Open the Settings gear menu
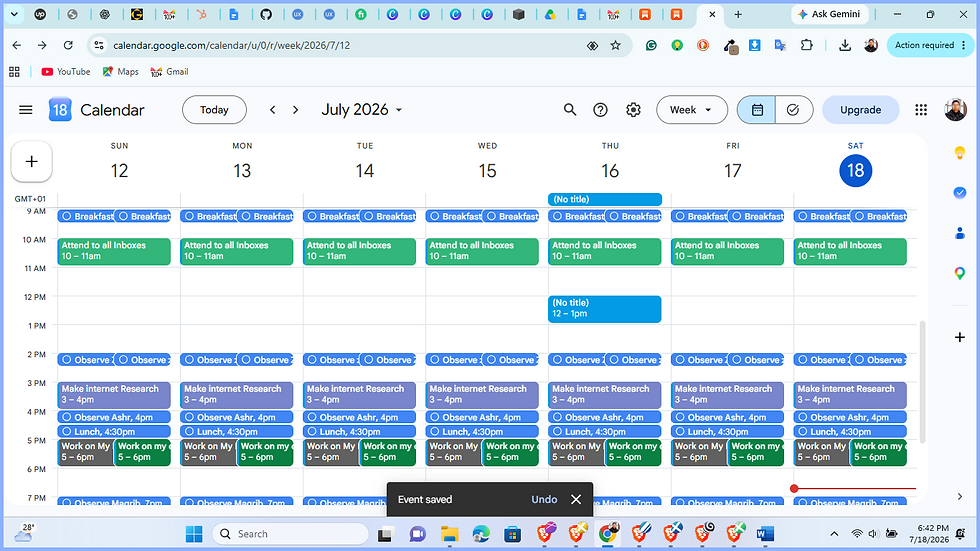 [633, 110]
